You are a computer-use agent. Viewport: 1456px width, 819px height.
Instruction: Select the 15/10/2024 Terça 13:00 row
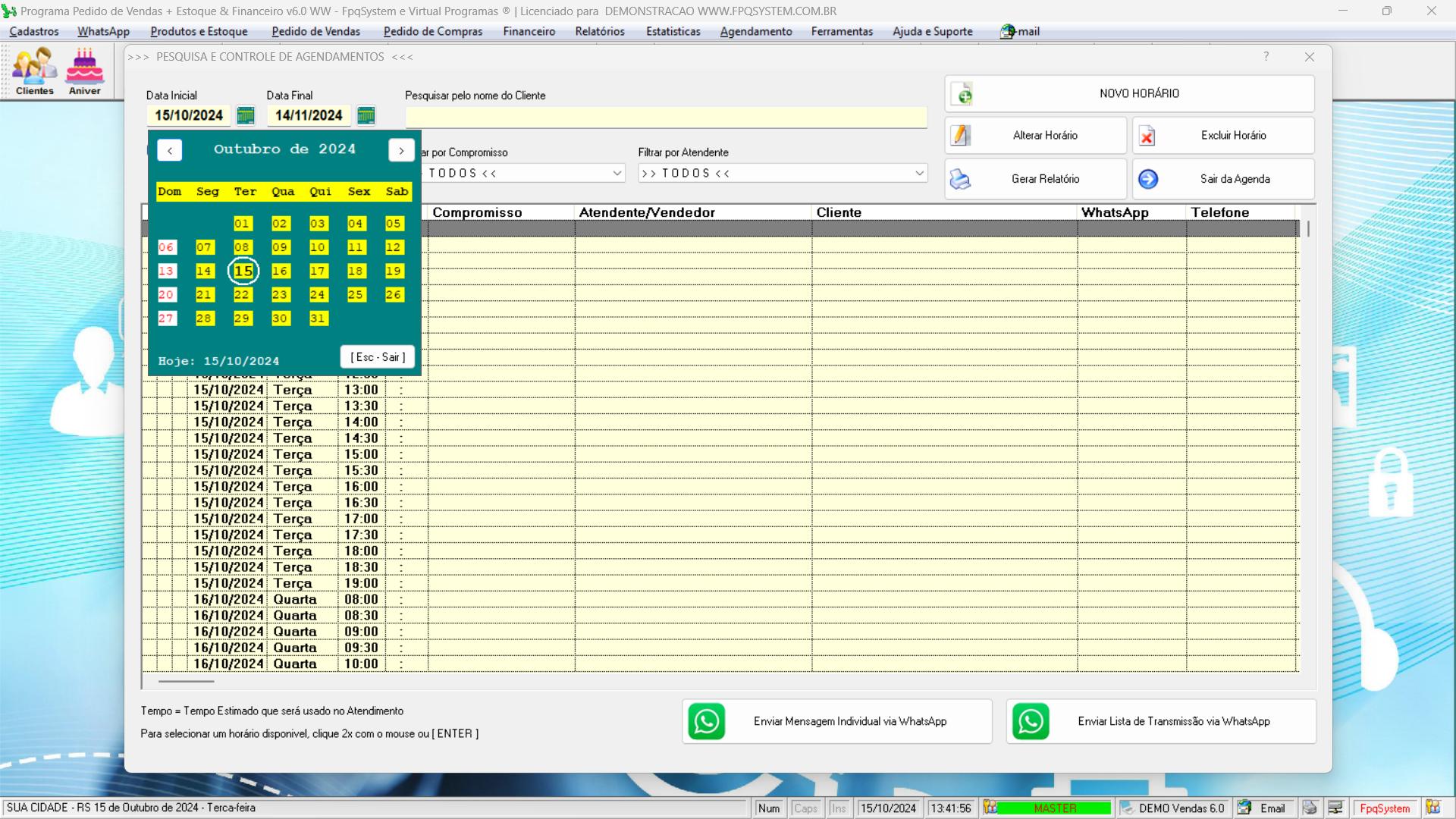coord(720,390)
